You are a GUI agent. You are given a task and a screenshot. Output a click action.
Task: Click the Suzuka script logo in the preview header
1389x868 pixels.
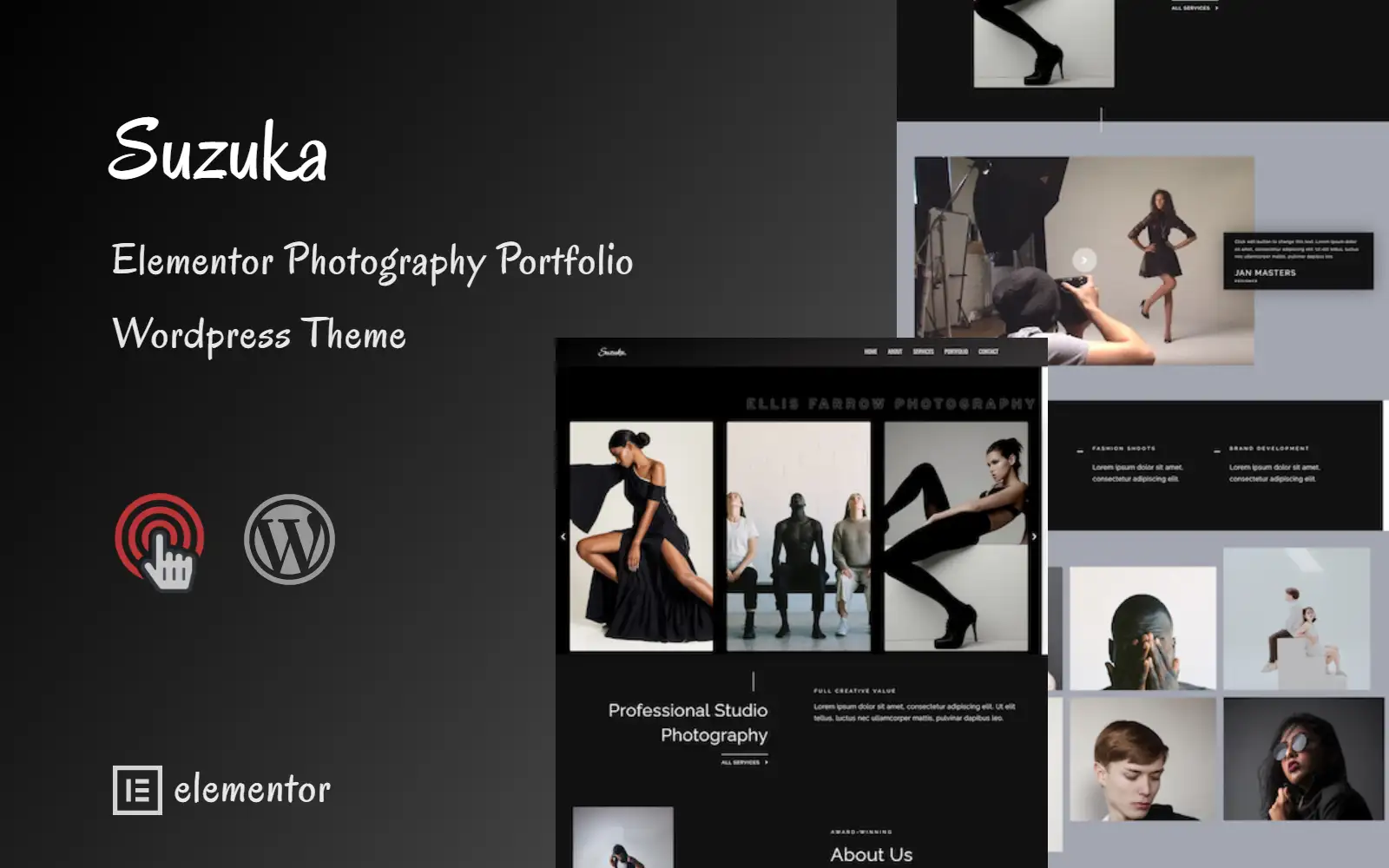click(612, 352)
